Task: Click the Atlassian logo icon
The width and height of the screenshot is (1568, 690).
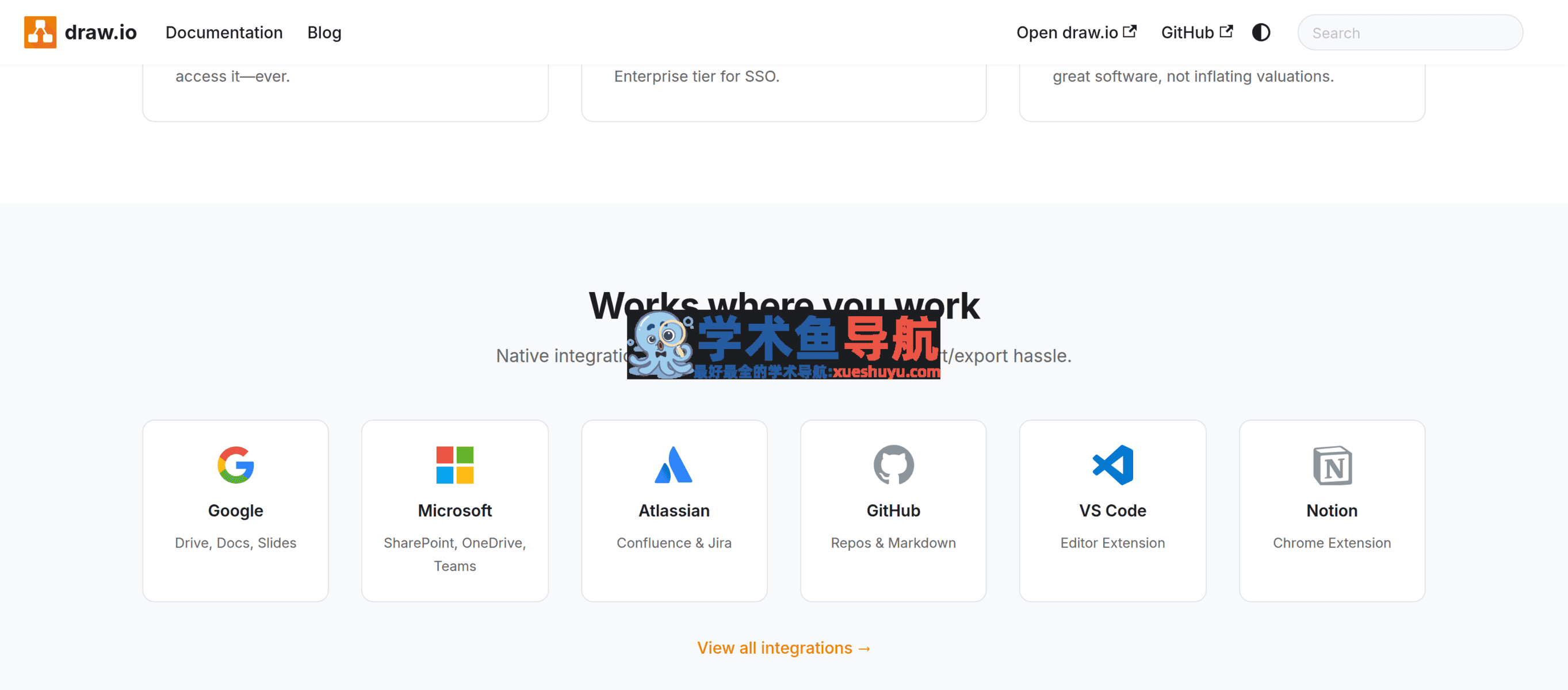Action: [x=674, y=465]
